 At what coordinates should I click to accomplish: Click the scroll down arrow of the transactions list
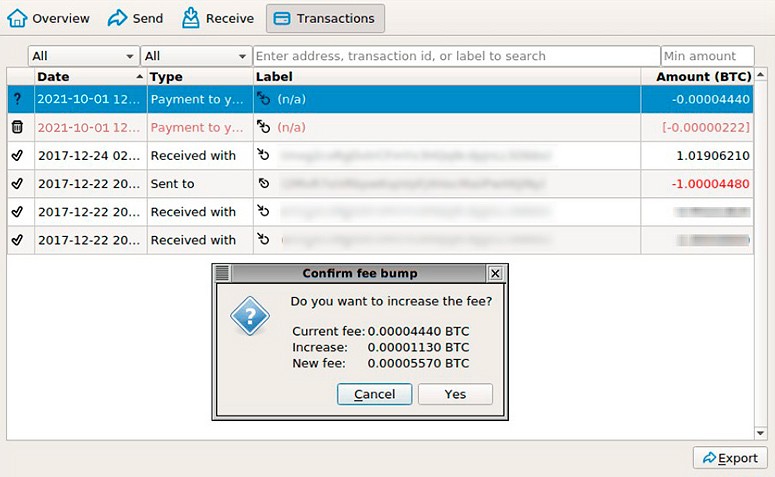tap(761, 433)
